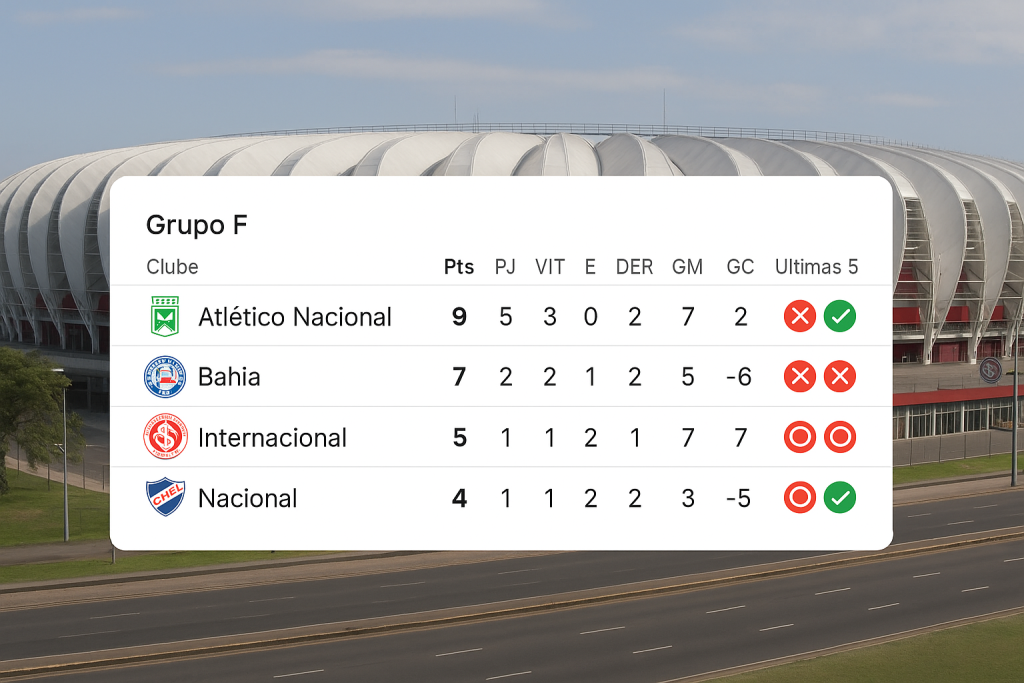Image resolution: width=1024 pixels, height=683 pixels.
Task: Click the Bahia club crest
Action: [x=165, y=377]
